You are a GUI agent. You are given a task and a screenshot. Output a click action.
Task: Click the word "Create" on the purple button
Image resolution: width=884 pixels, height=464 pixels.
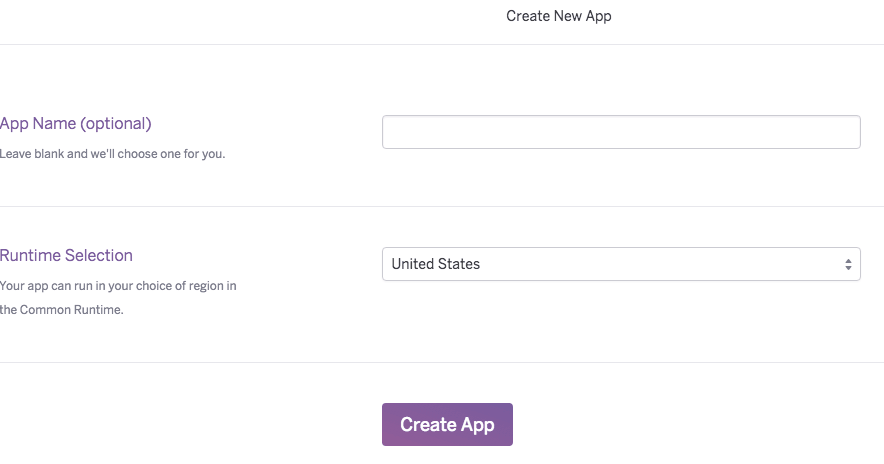coord(428,425)
